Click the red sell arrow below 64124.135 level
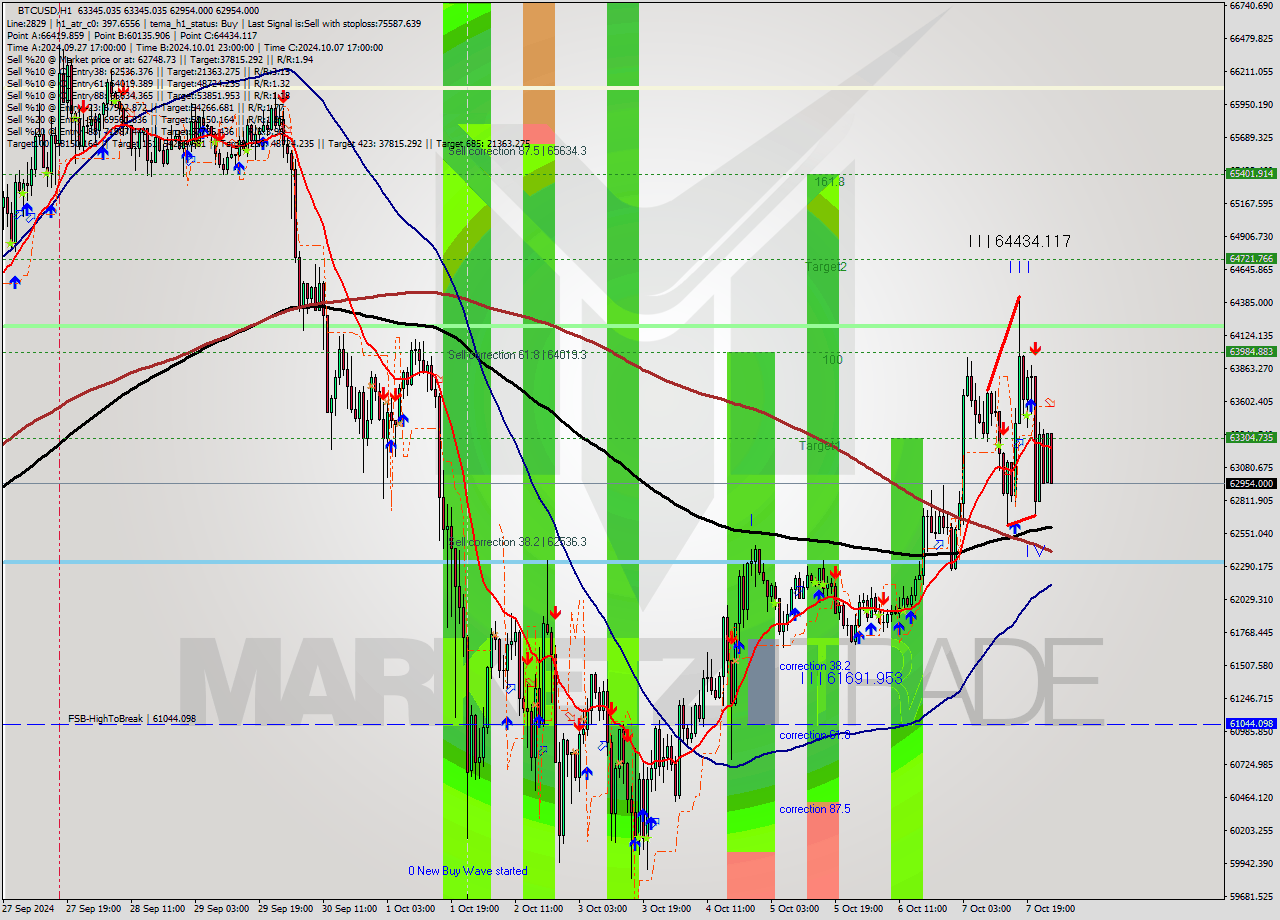 (x=1035, y=348)
